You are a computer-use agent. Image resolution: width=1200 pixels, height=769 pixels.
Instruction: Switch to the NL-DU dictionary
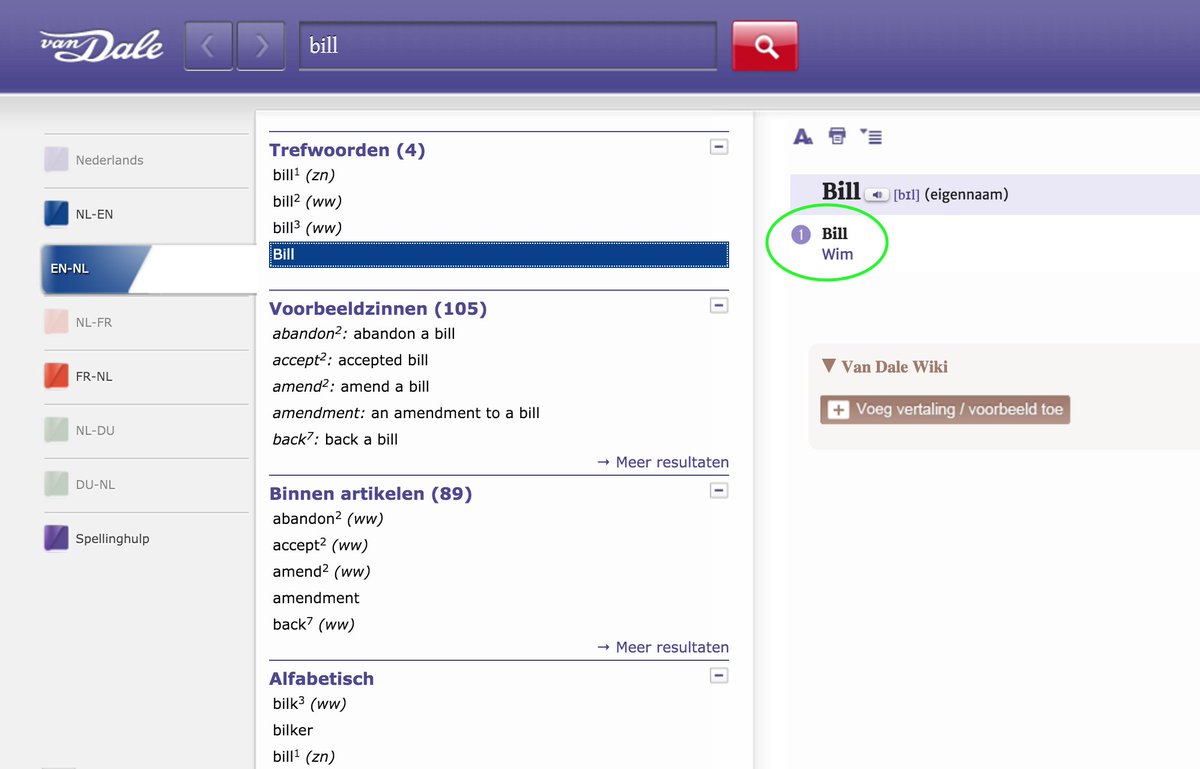(145, 430)
